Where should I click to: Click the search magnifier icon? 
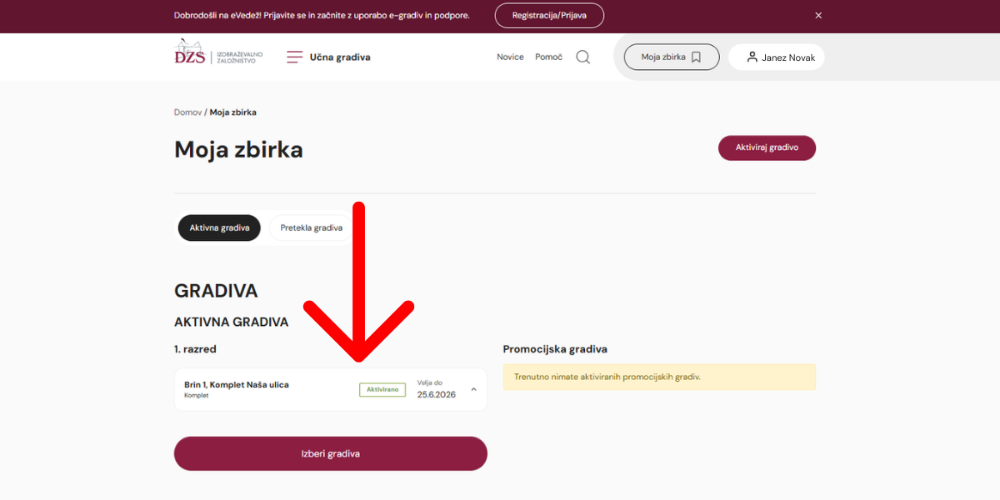[x=583, y=57]
